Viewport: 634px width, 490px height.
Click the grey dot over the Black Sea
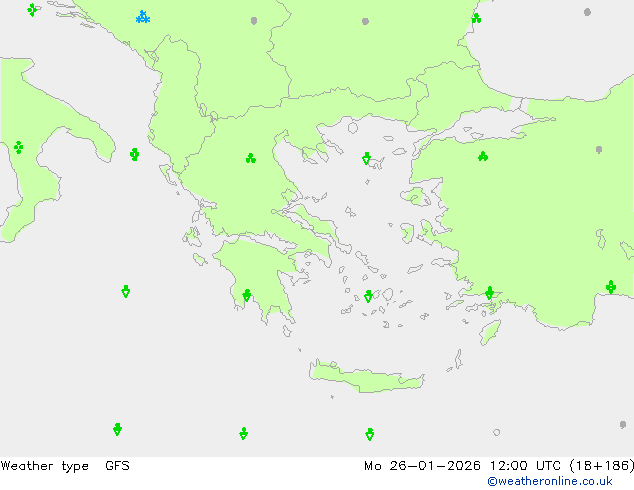click(588, 12)
